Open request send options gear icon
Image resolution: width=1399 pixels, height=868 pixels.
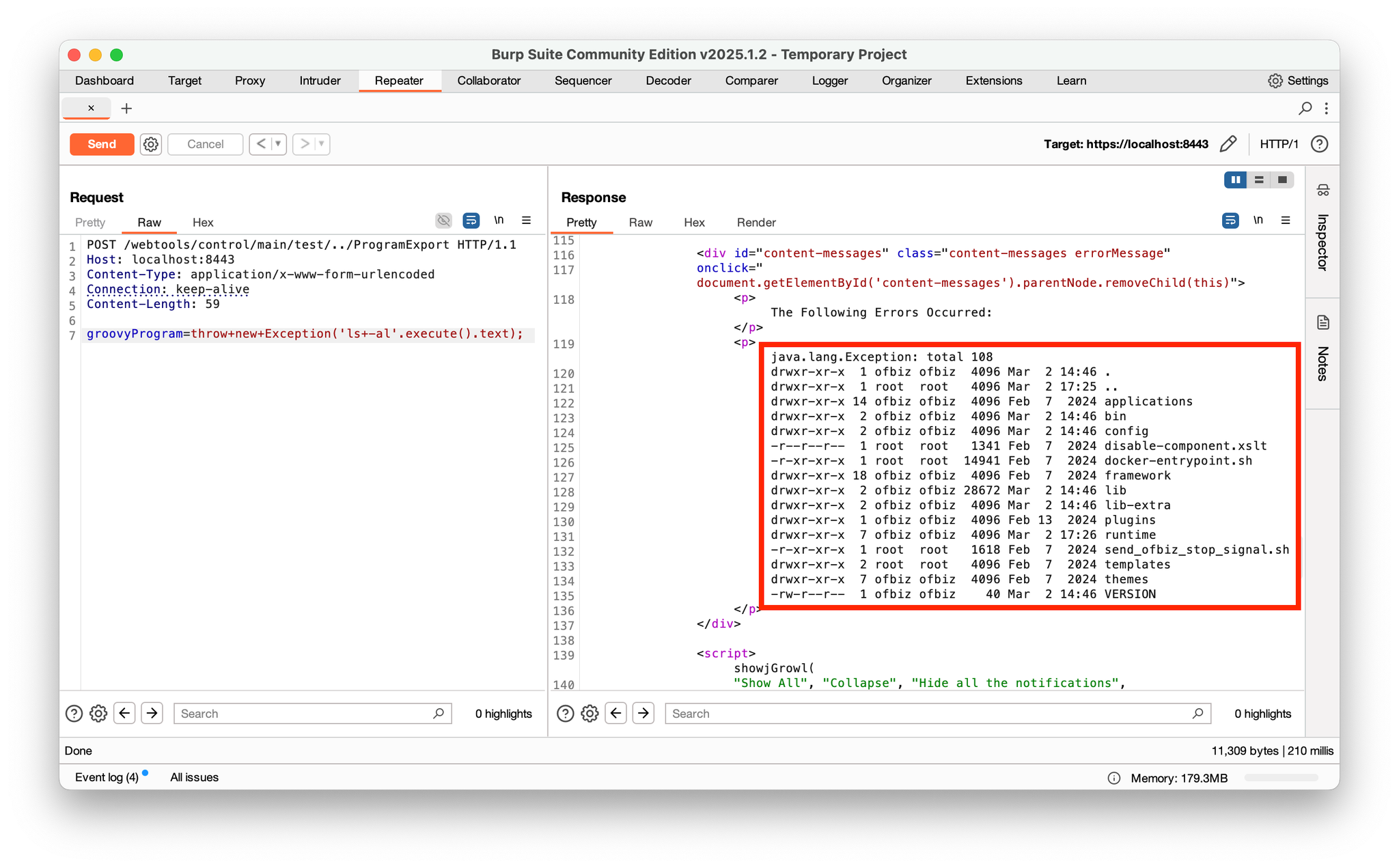click(151, 144)
